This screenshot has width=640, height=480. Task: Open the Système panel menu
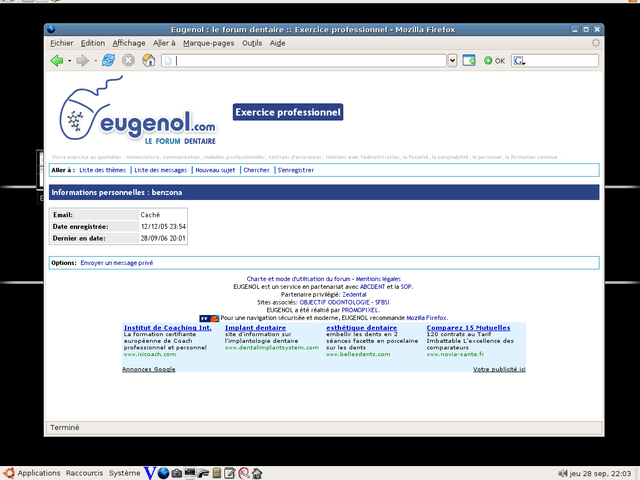pos(124,473)
